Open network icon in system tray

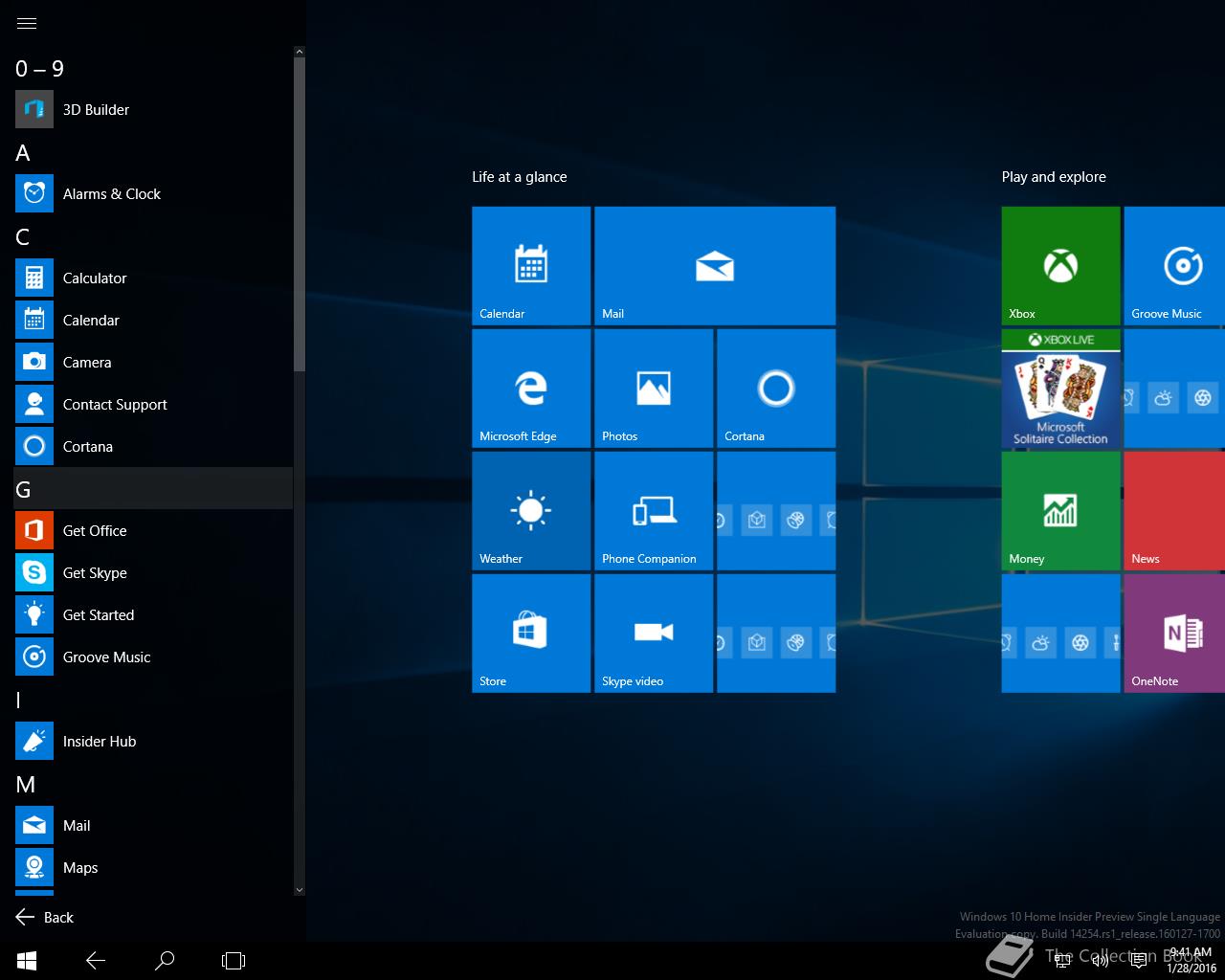pos(1062,961)
